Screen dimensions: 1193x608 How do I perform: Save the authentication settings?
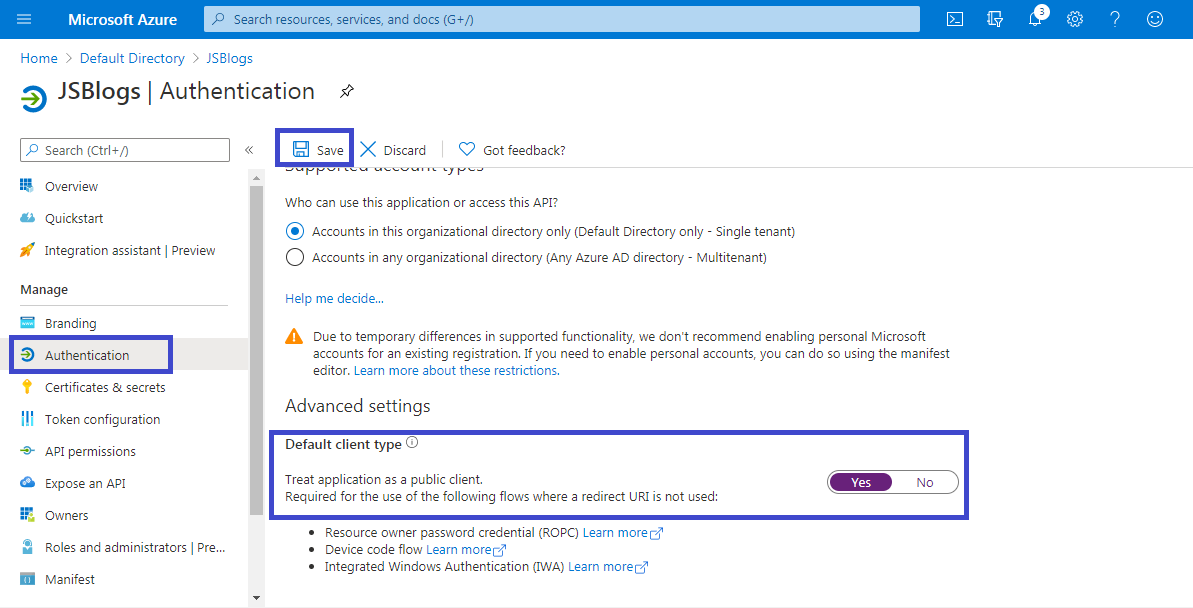pos(317,150)
